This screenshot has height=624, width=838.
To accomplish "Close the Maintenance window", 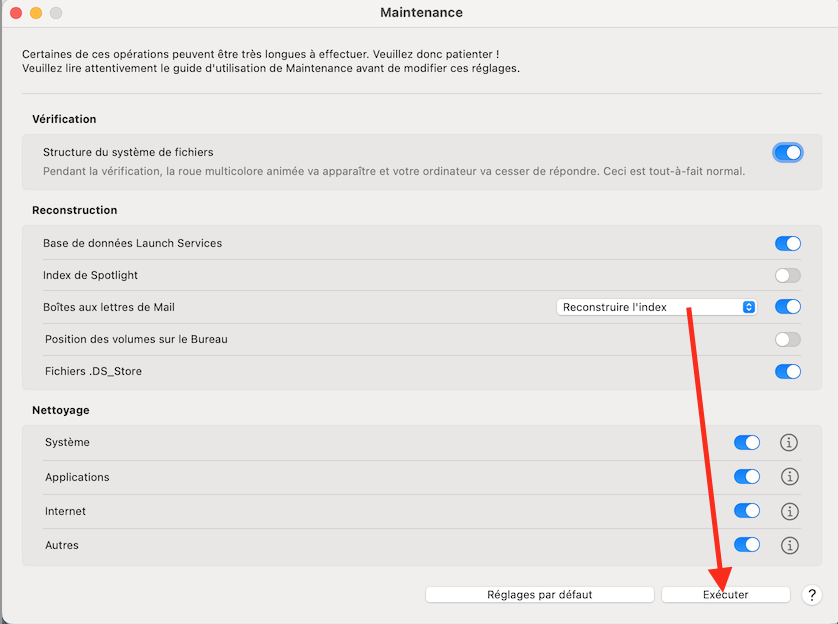I will coord(16,13).
